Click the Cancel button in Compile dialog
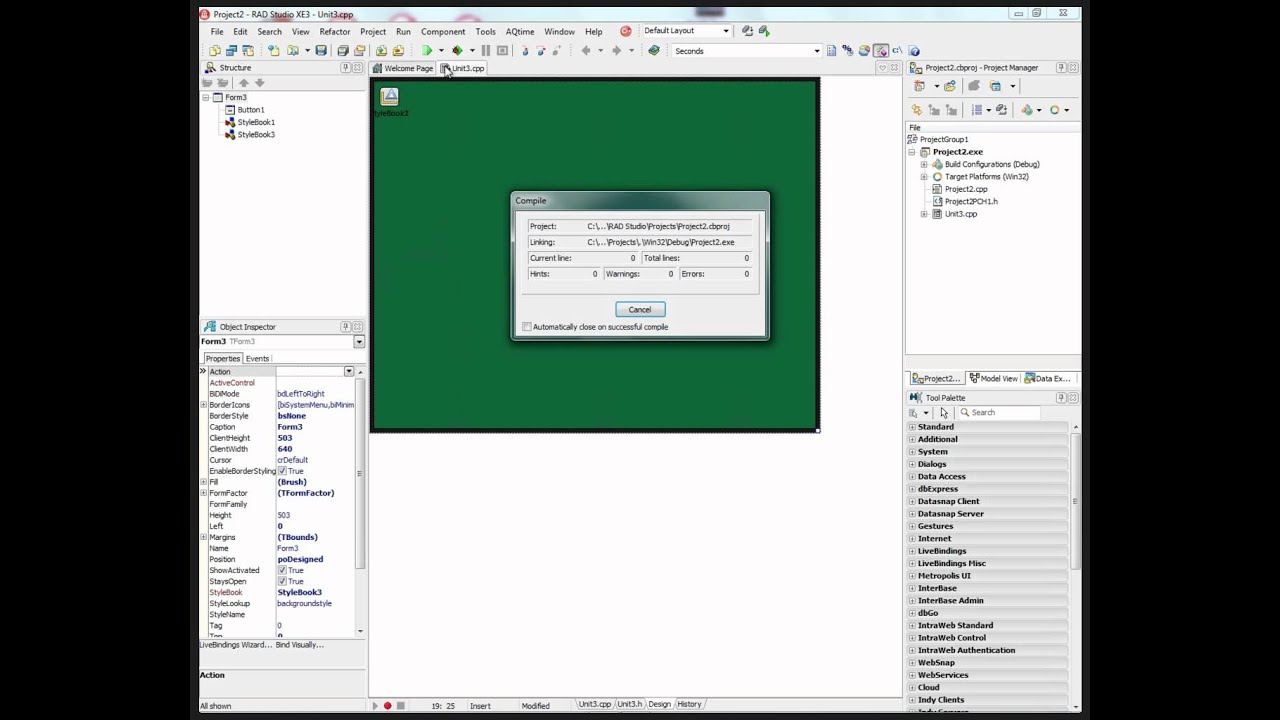The height and width of the screenshot is (720, 1280). (x=640, y=309)
